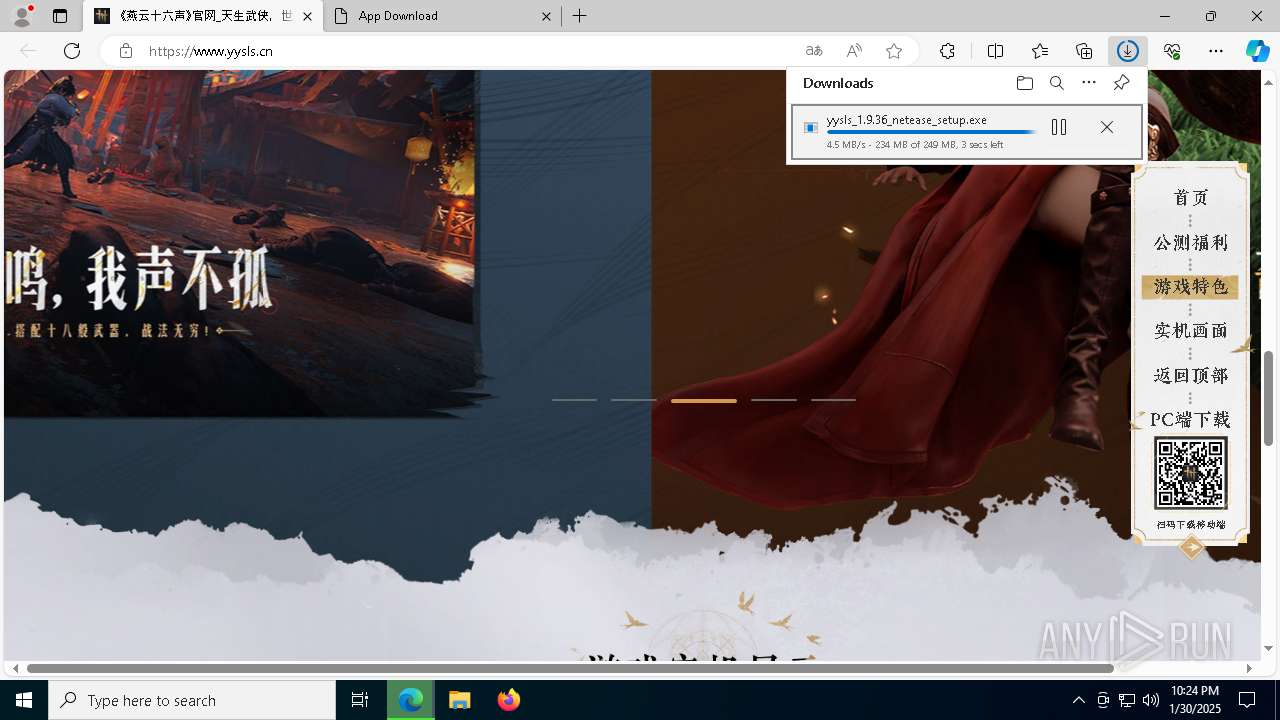Image resolution: width=1280 pixels, height=720 pixels.
Task: Select the first carousel indicator
Action: pyautogui.click(x=574, y=400)
